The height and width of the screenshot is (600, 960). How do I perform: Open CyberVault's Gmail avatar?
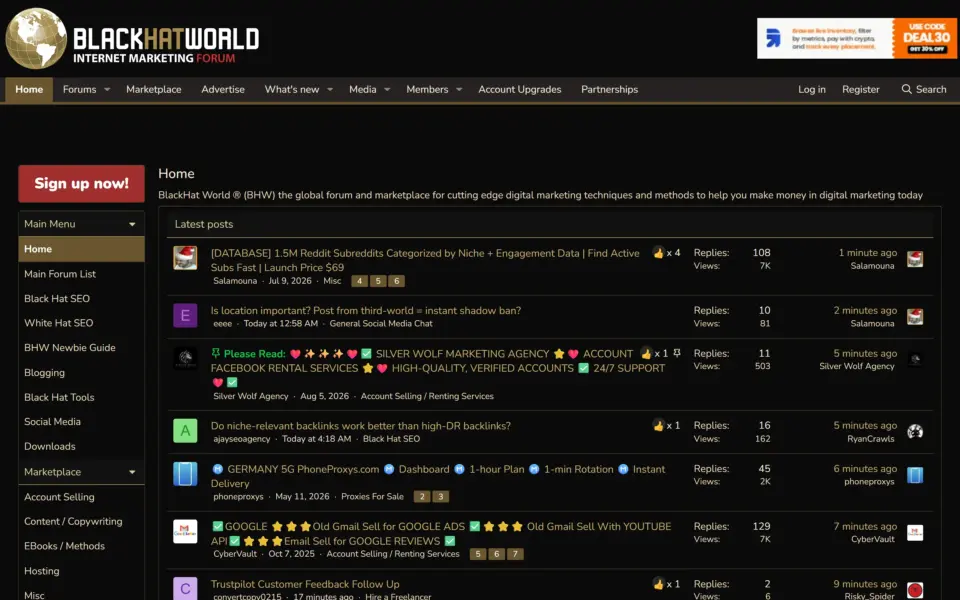(x=185, y=531)
